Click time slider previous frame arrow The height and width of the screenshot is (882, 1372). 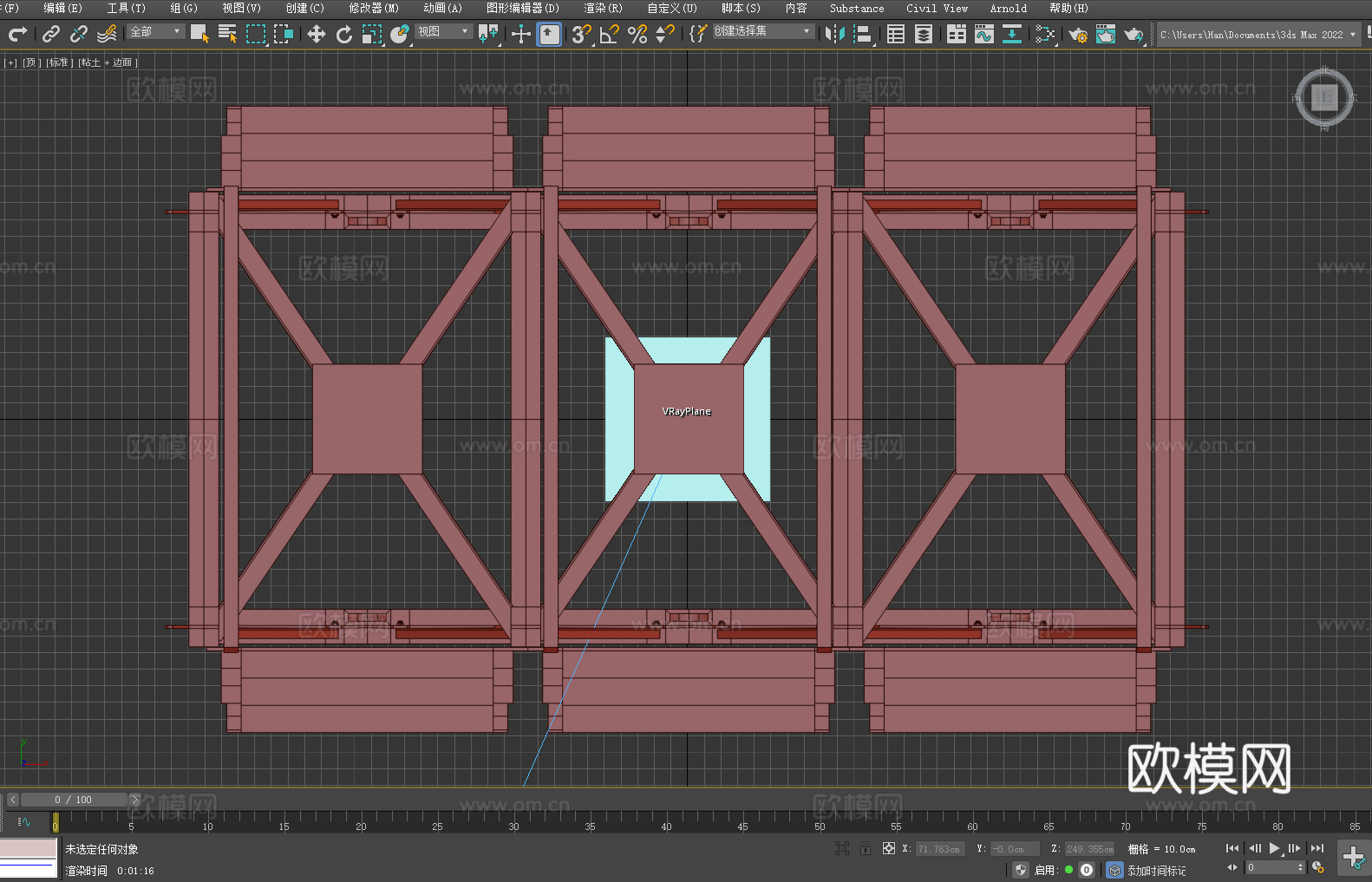point(12,800)
